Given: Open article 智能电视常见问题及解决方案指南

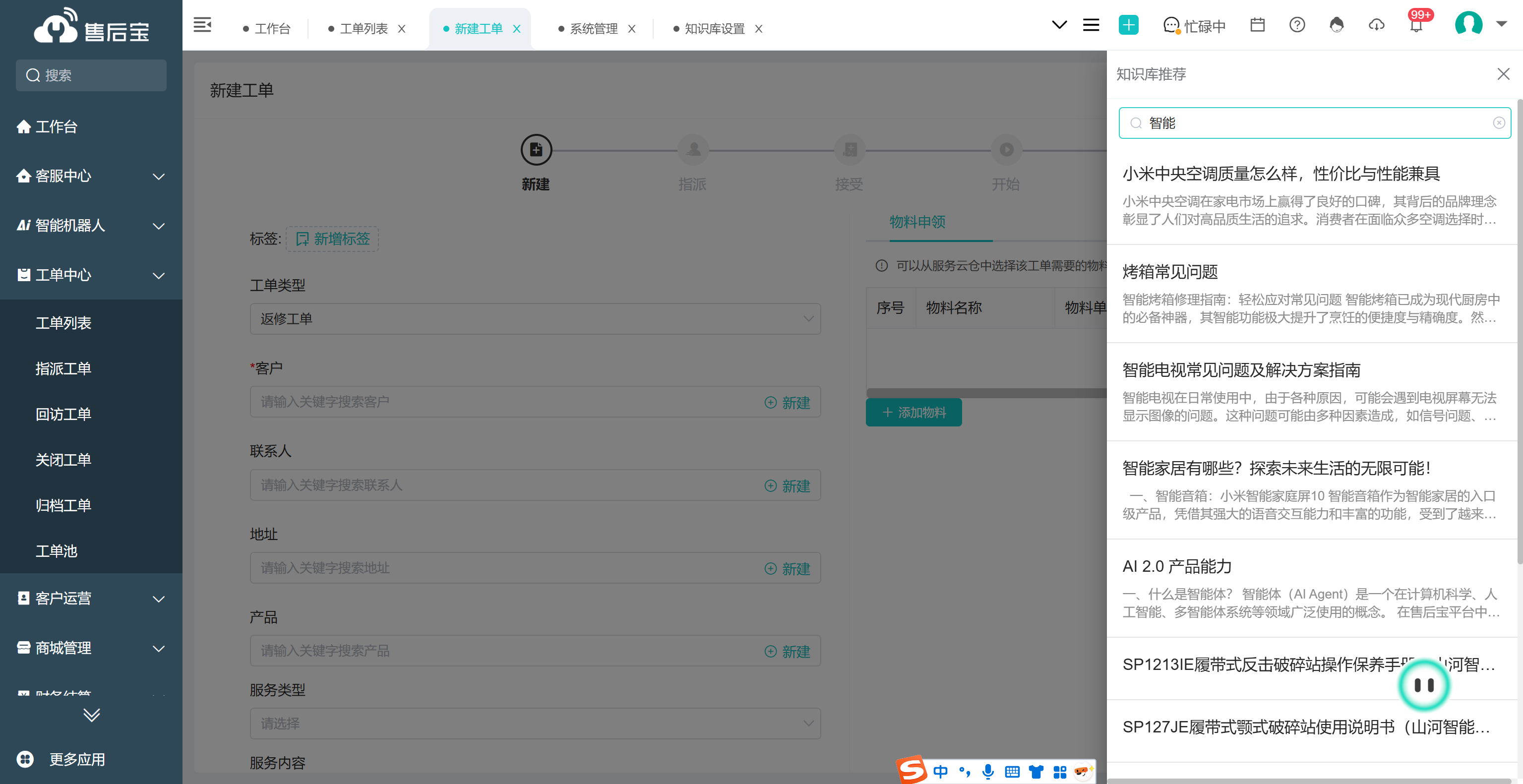Looking at the screenshot, I should click(1241, 370).
